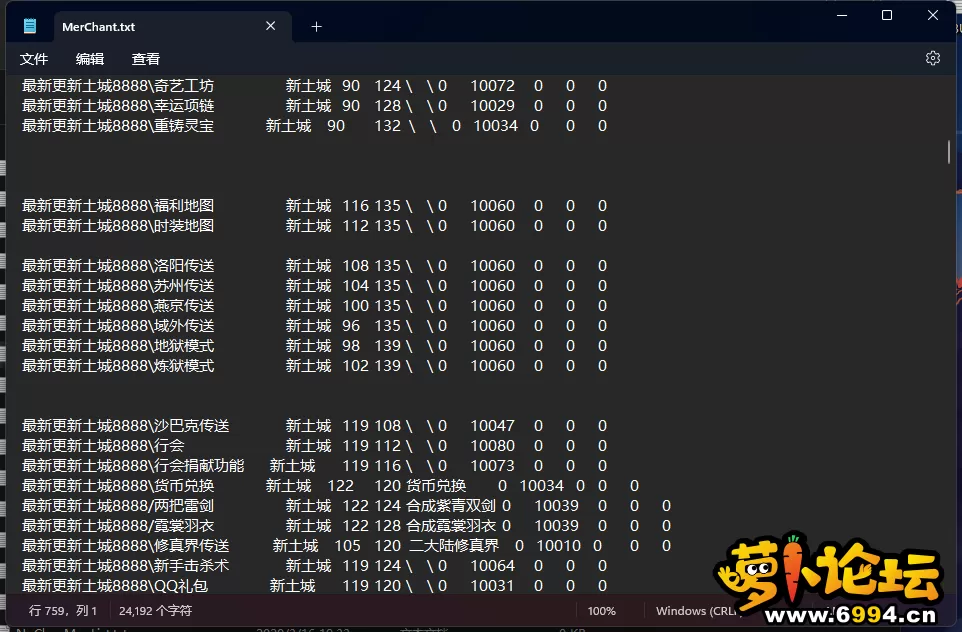Place cursor on 燕京传送 line

pyautogui.click(x=315, y=306)
